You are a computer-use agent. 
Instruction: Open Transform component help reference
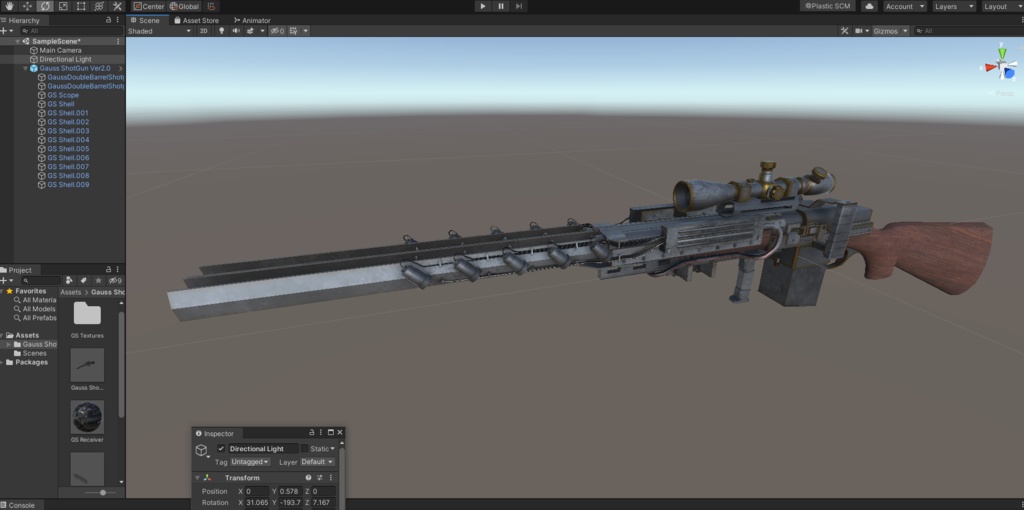pos(308,477)
